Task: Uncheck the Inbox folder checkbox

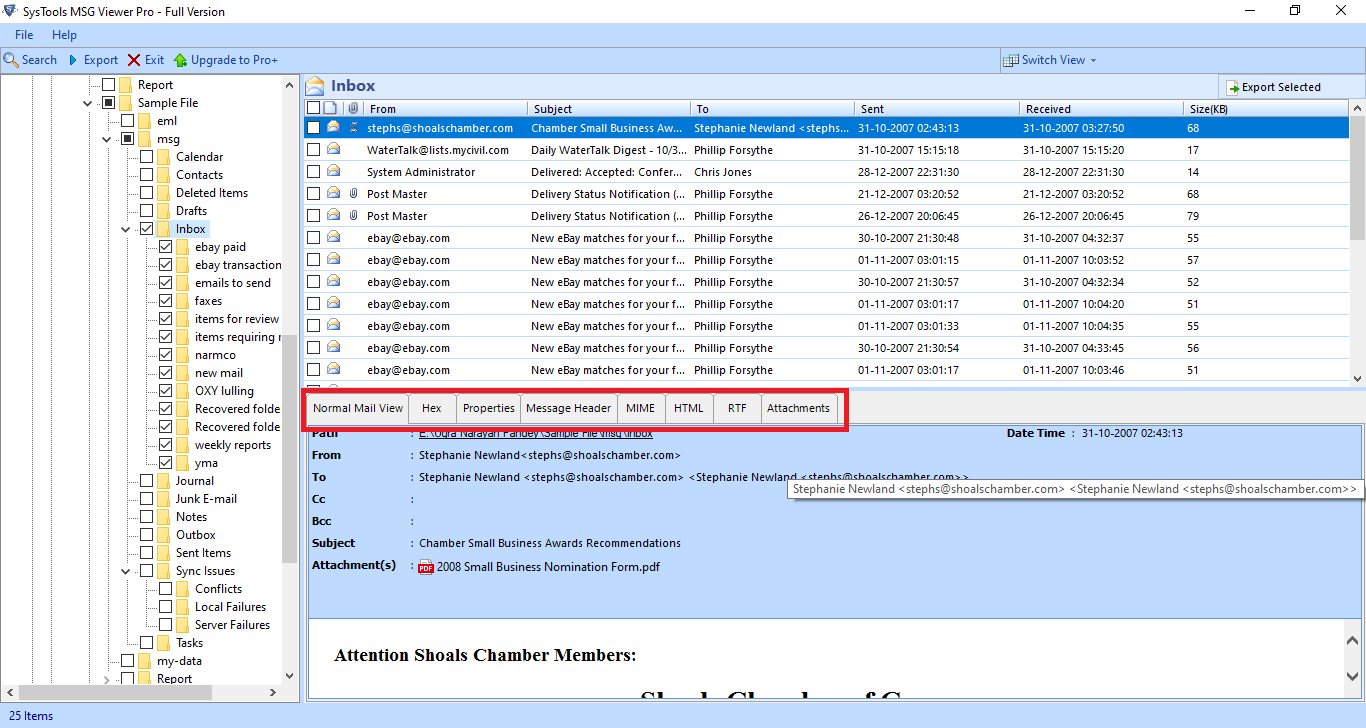Action: [147, 229]
